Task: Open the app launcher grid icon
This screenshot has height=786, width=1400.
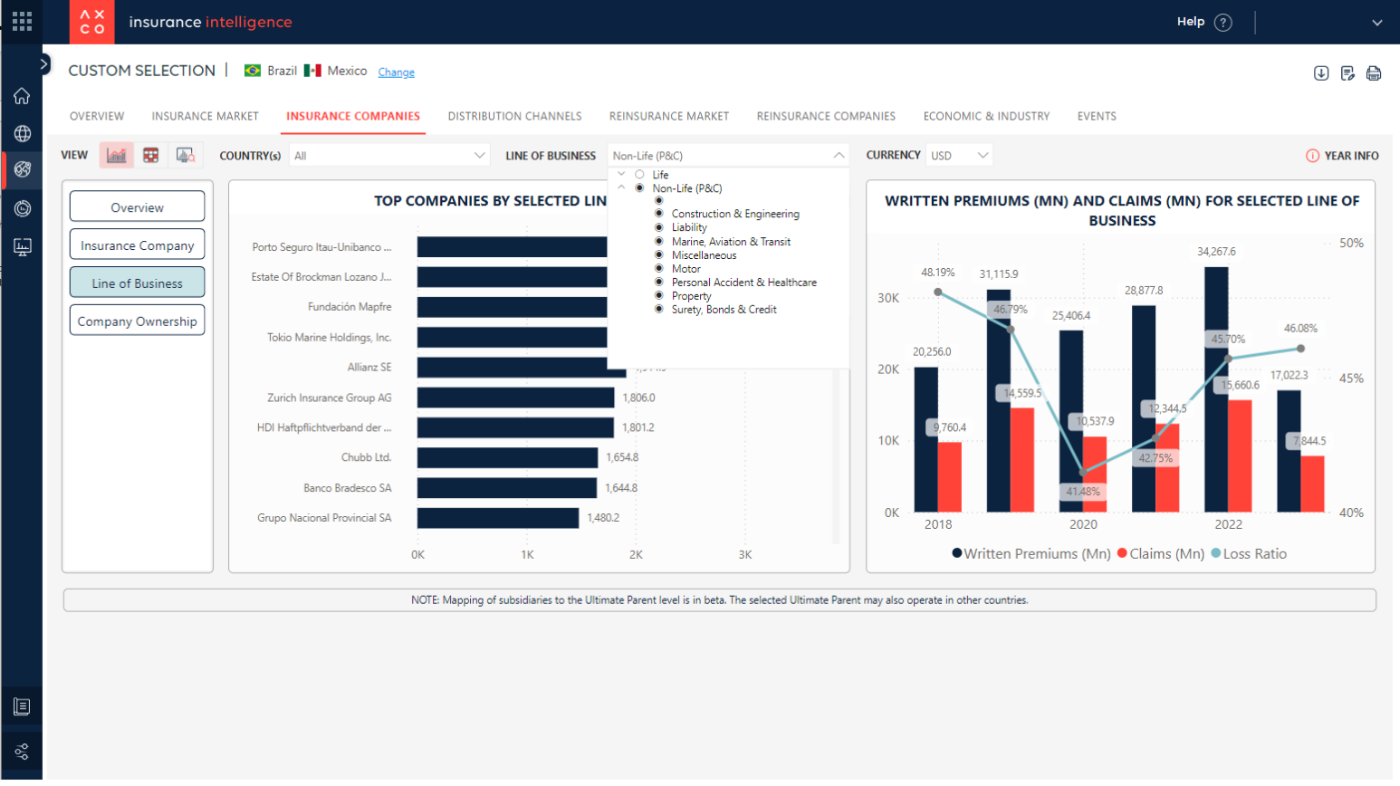Action: tap(22, 21)
